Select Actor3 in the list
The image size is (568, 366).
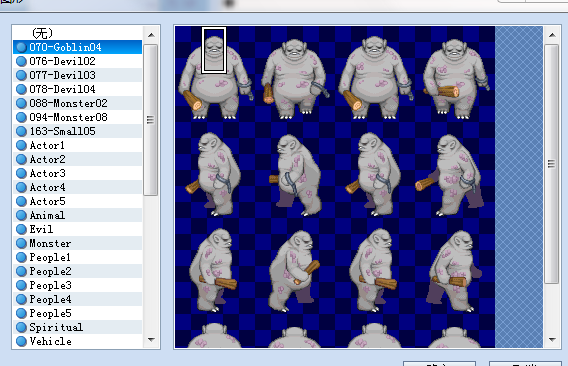click(78, 173)
